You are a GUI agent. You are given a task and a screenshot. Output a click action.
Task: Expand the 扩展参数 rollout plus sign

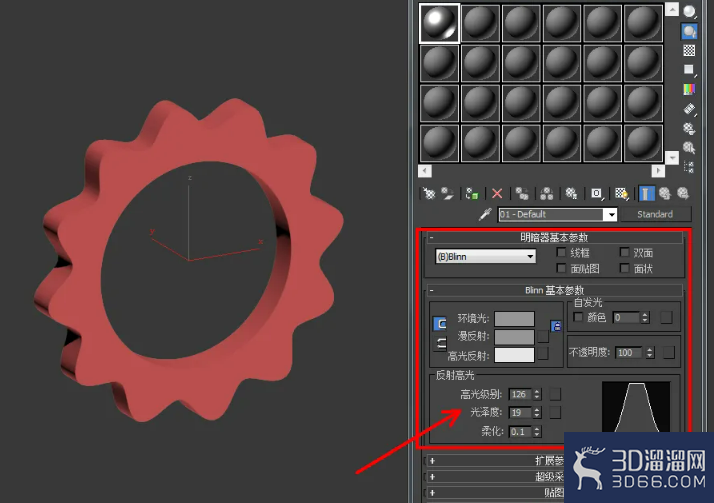[x=432, y=461]
